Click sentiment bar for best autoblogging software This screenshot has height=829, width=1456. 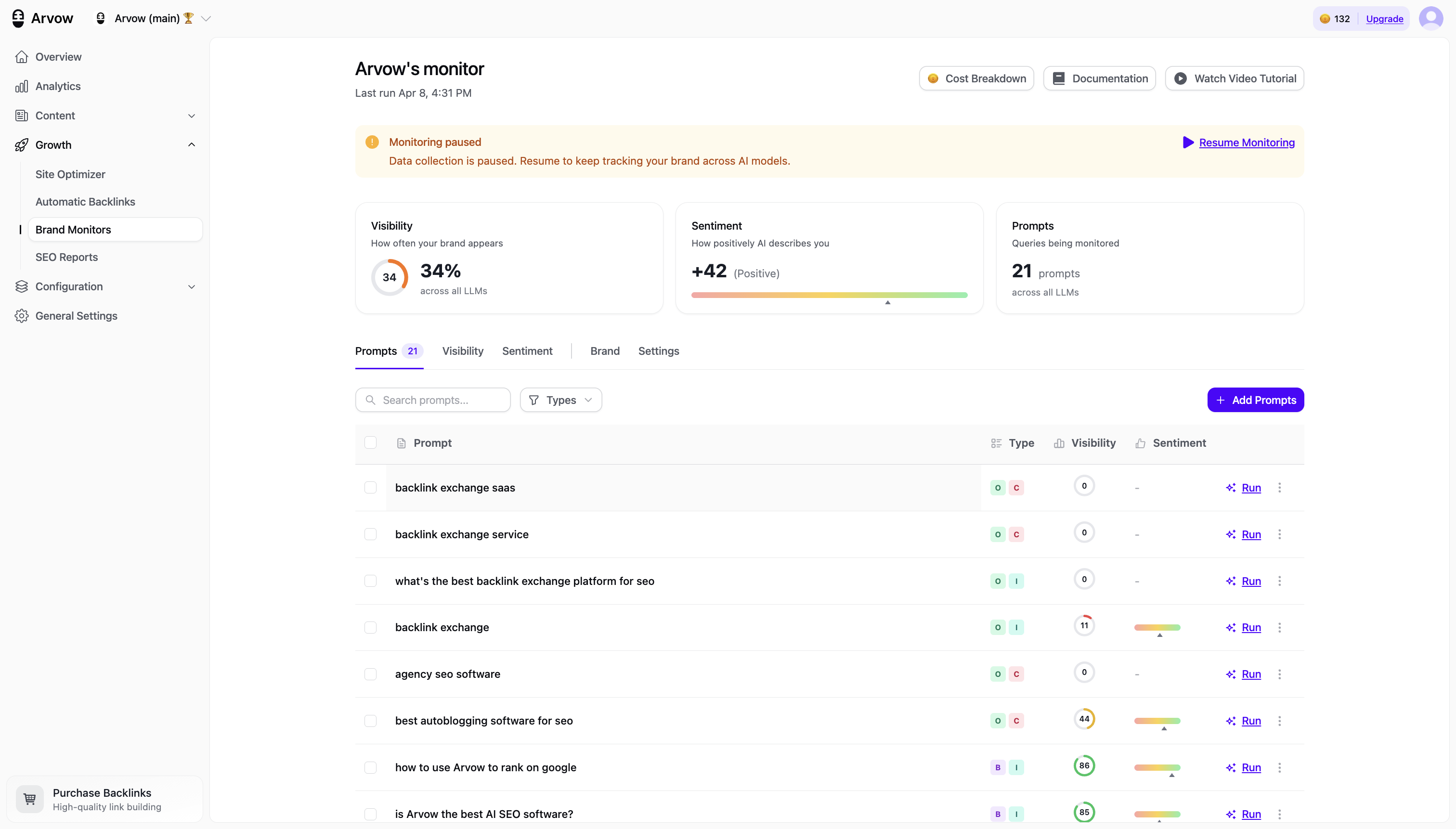pyautogui.click(x=1157, y=721)
